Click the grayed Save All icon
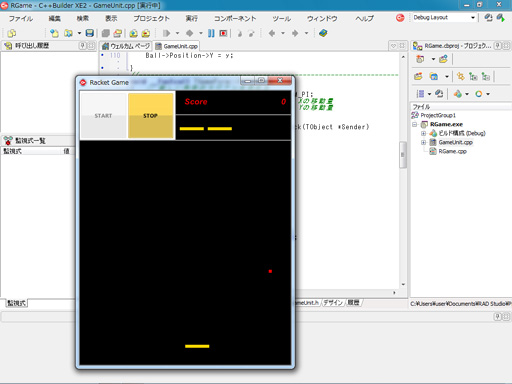The width and height of the screenshot is (512, 384). [x=106, y=33]
